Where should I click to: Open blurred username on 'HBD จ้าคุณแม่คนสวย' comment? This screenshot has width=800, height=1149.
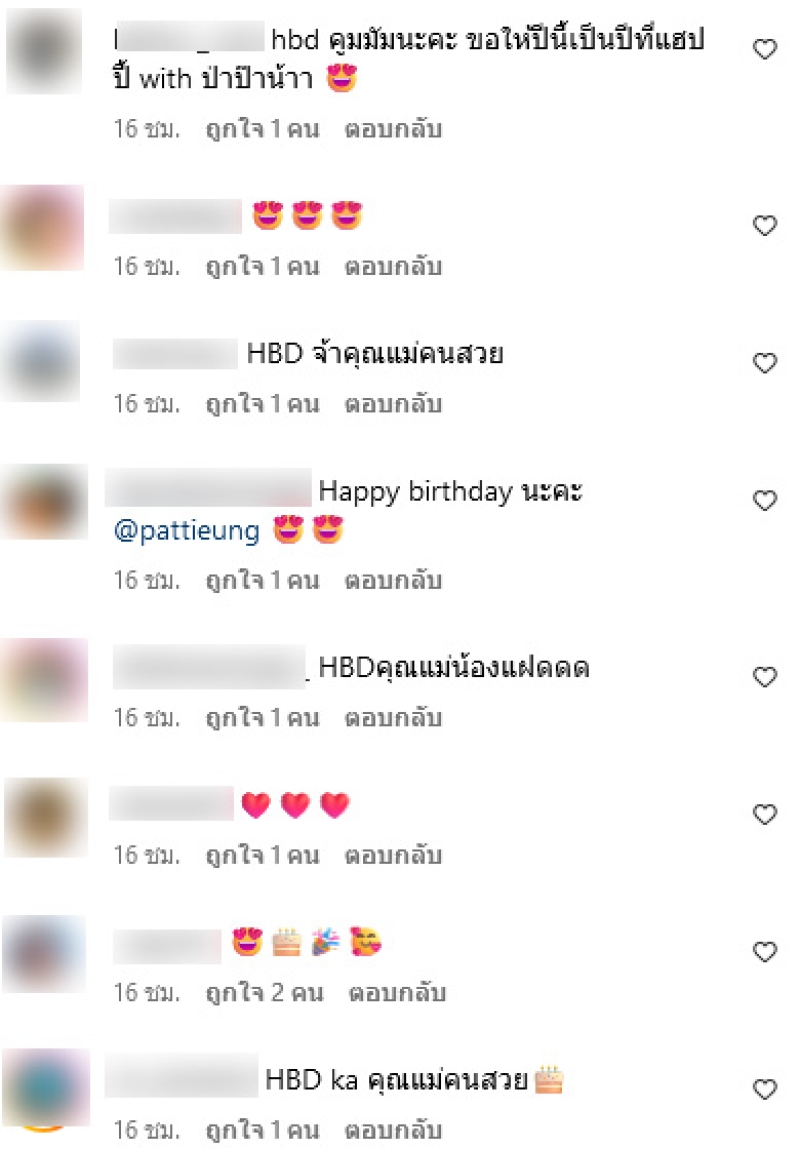click(x=175, y=354)
